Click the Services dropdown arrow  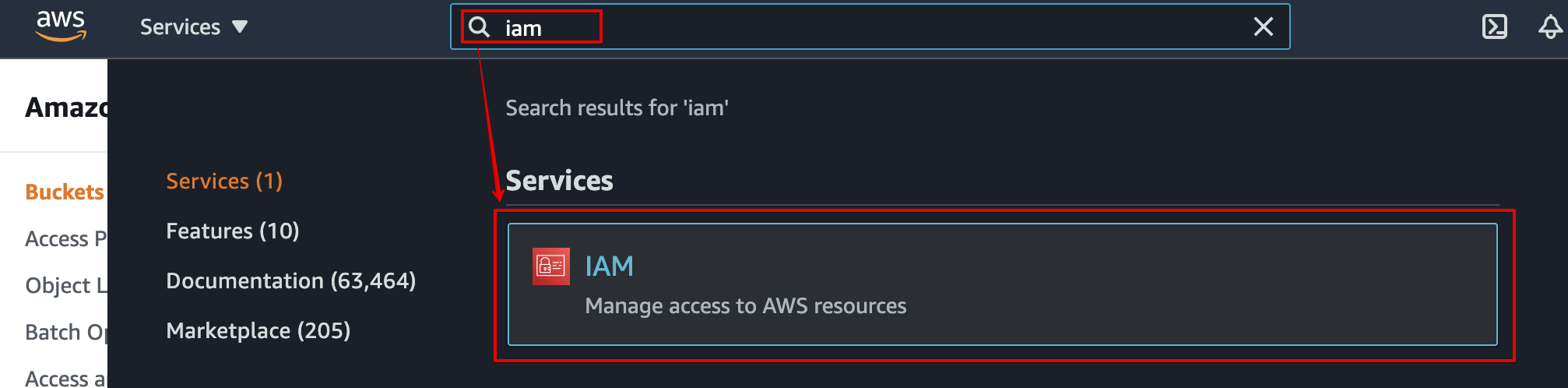[x=240, y=26]
